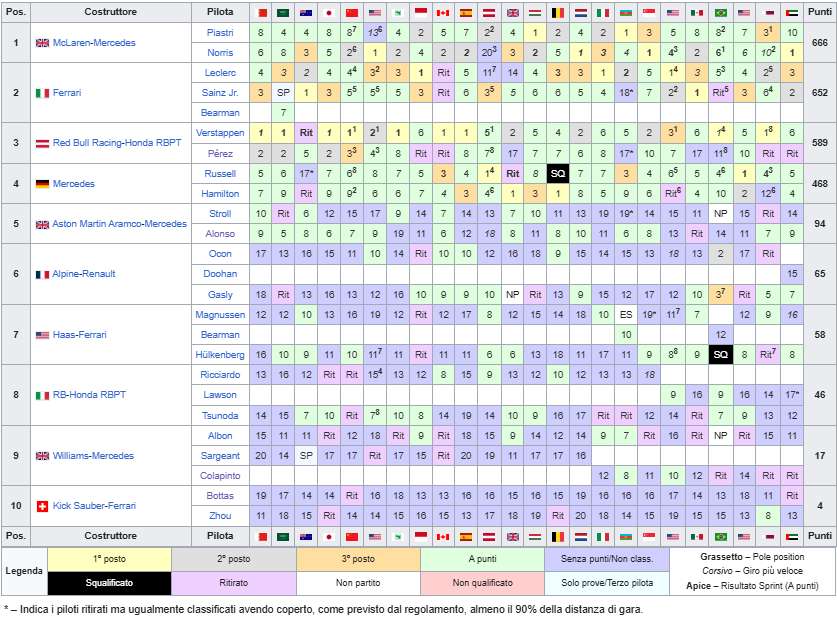Click the 'Legenda' label cell

pyautogui.click(x=24, y=571)
